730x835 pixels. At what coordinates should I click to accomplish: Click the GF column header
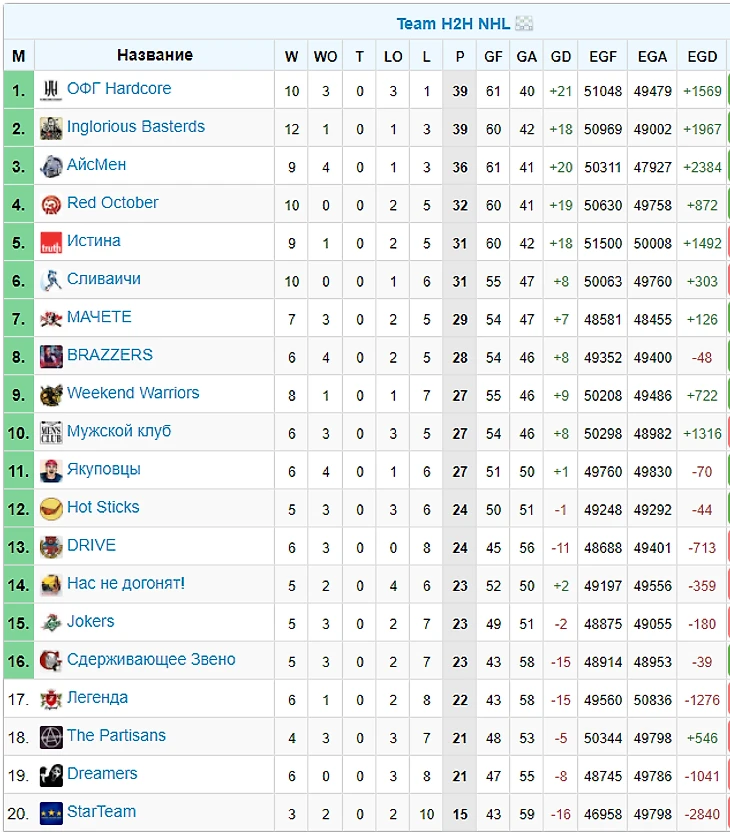point(493,56)
